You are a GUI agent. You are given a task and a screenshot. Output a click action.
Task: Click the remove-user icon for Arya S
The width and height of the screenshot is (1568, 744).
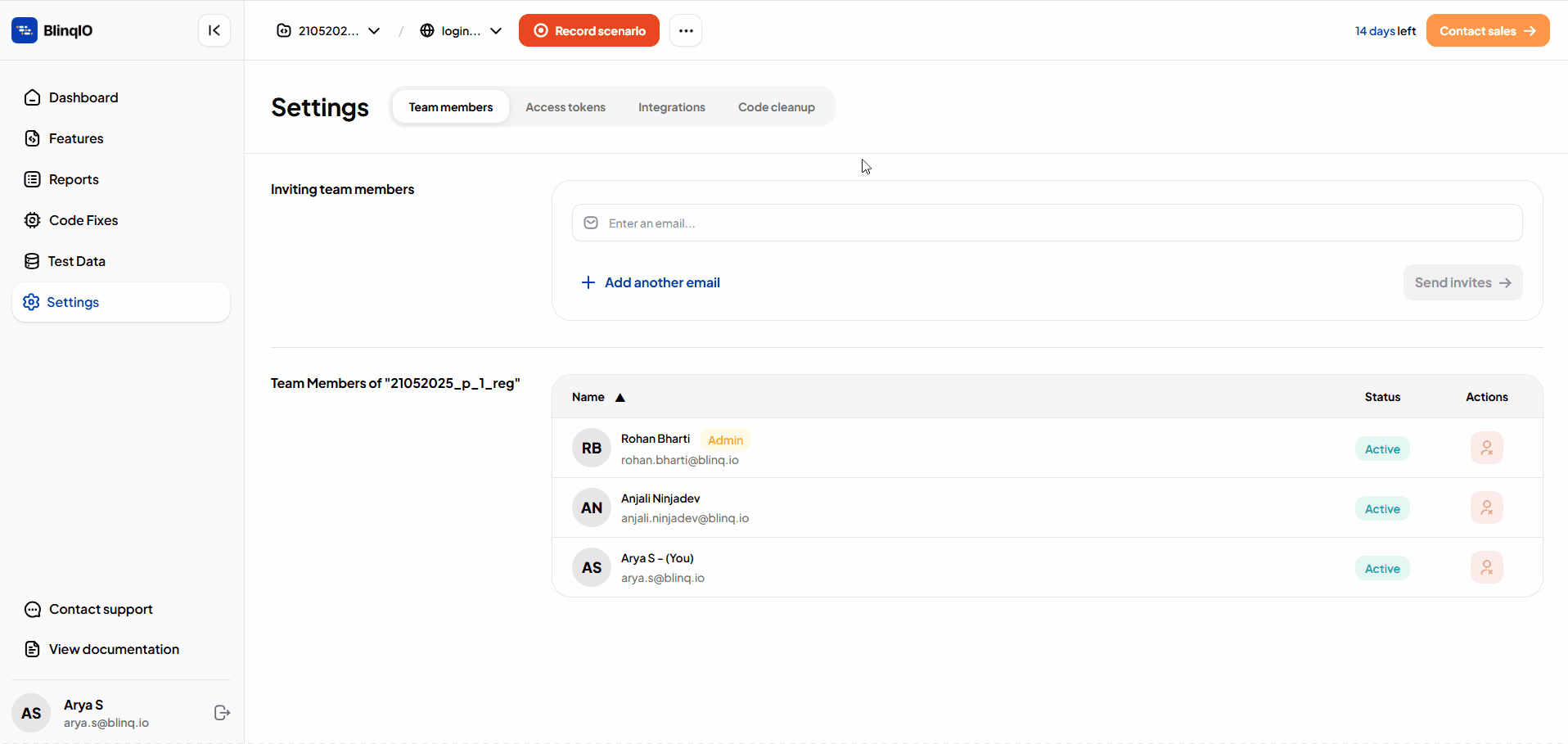[1486, 568]
